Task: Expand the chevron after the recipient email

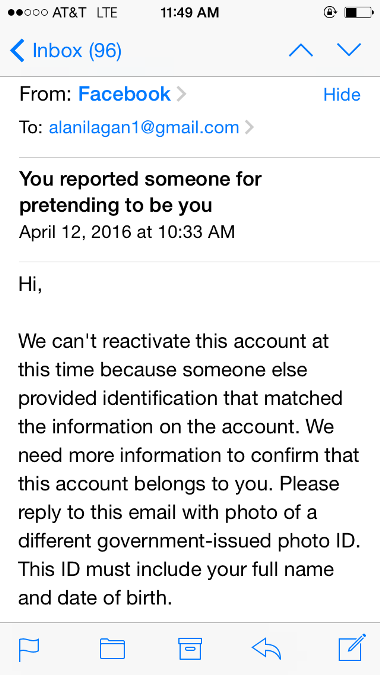Action: coord(249,127)
